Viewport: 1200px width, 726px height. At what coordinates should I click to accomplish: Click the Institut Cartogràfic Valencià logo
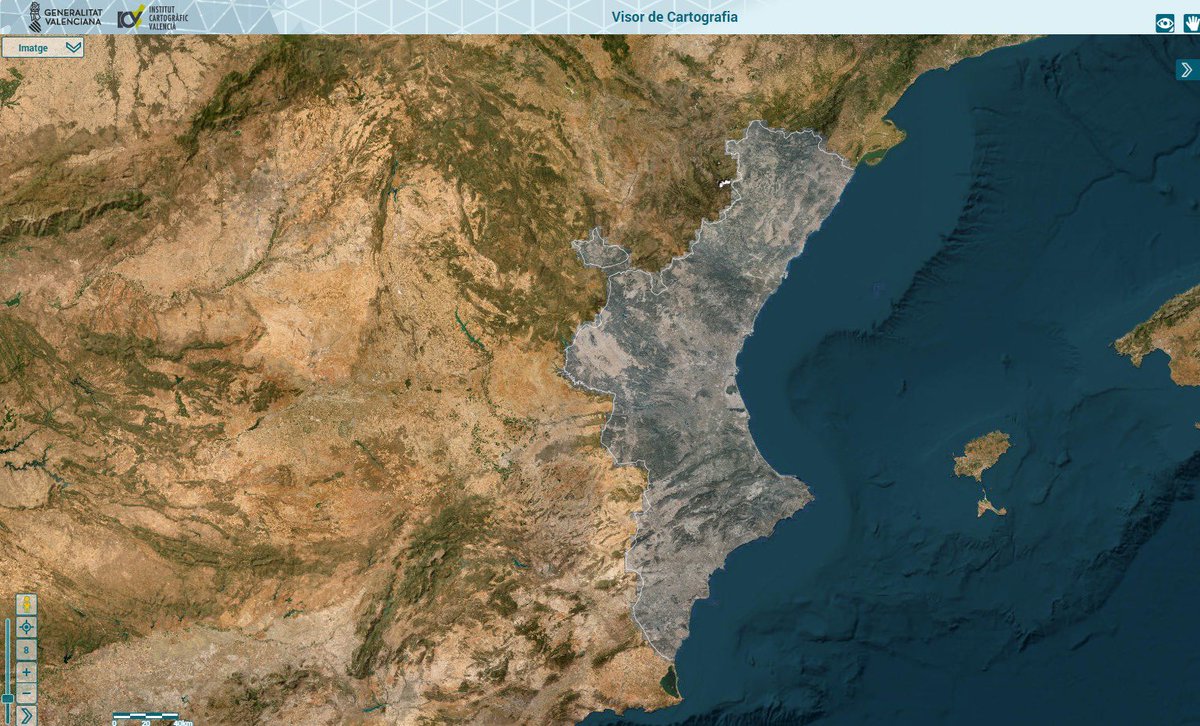(x=152, y=17)
